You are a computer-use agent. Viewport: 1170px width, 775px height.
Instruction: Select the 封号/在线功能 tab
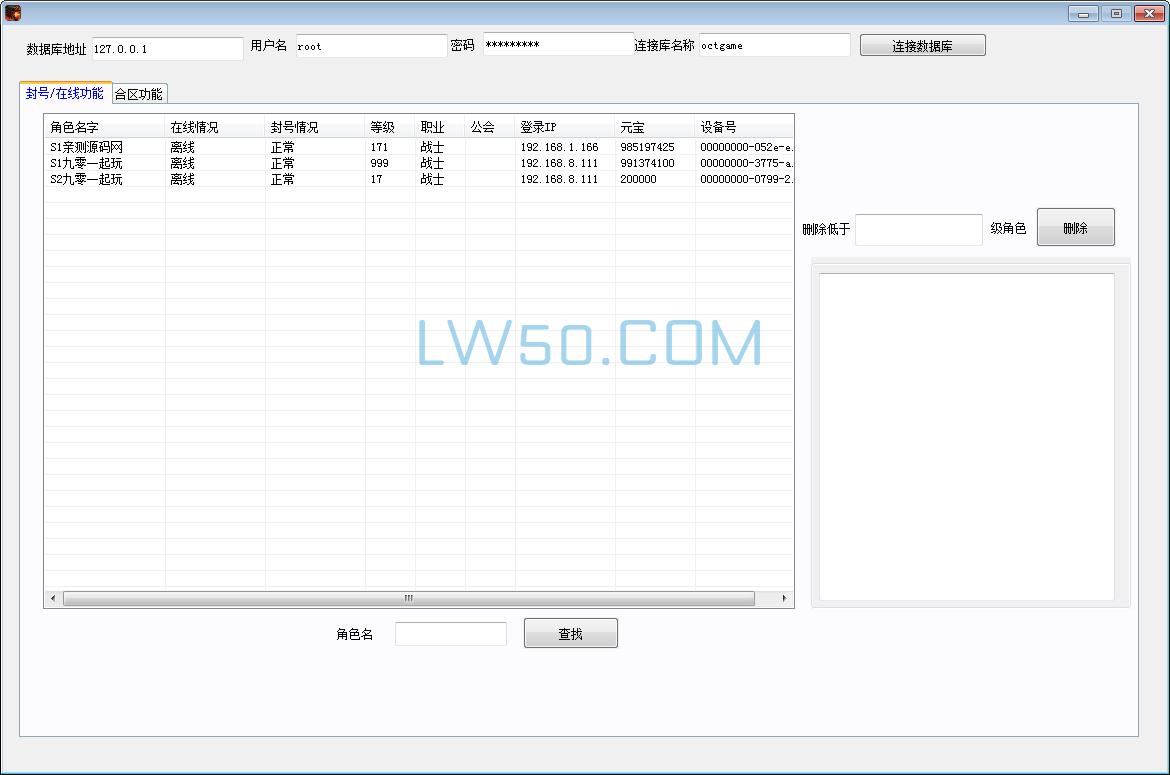[65, 92]
